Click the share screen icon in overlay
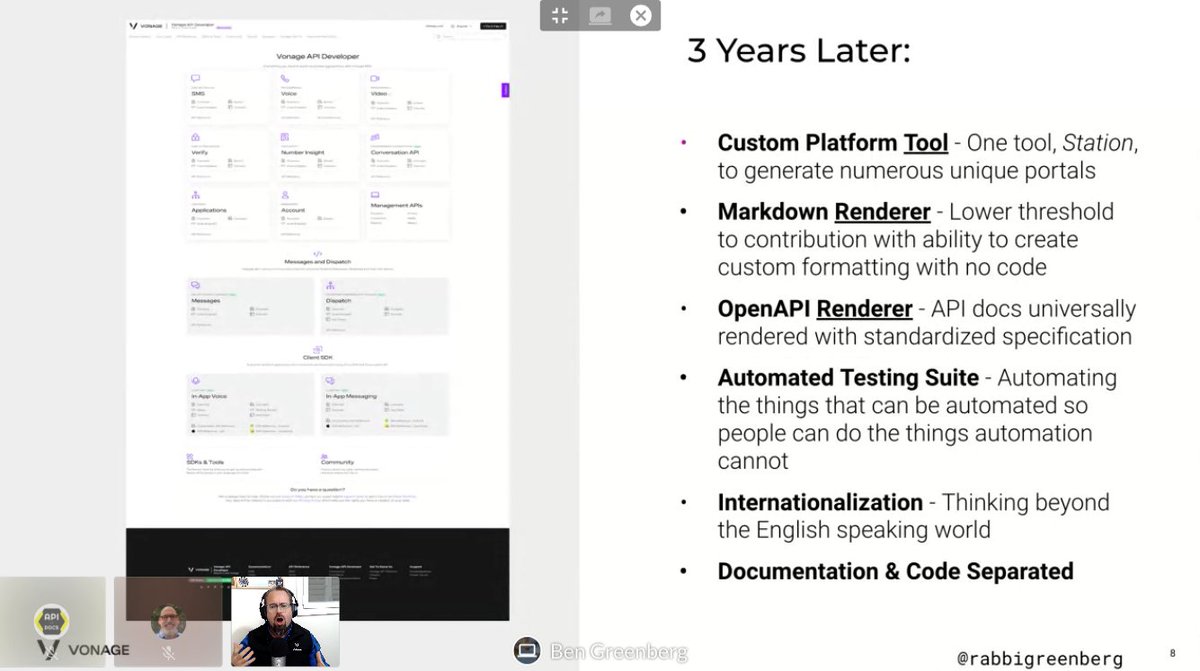The image size is (1200, 671). pos(600,15)
